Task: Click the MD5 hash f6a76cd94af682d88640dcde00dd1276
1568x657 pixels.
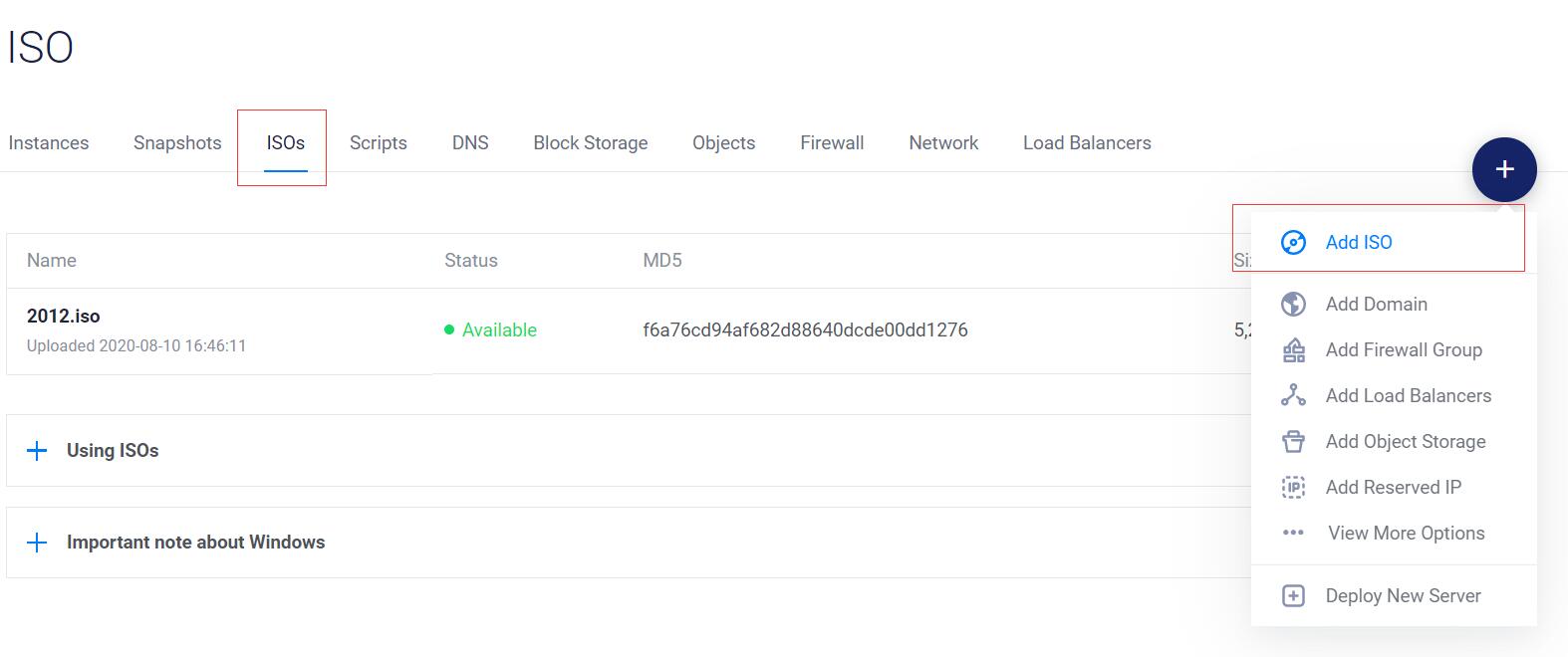Action: point(805,329)
